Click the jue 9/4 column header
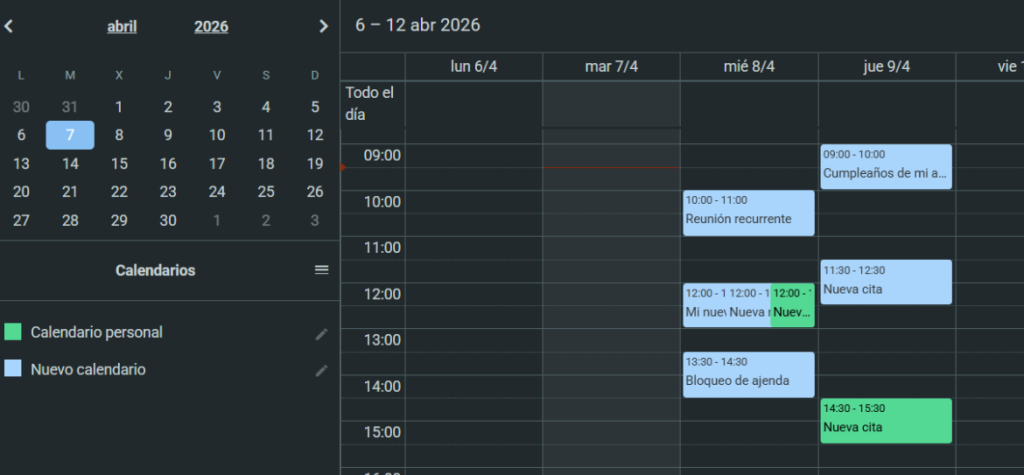Viewport: 1024px width, 475px height. [x=886, y=67]
